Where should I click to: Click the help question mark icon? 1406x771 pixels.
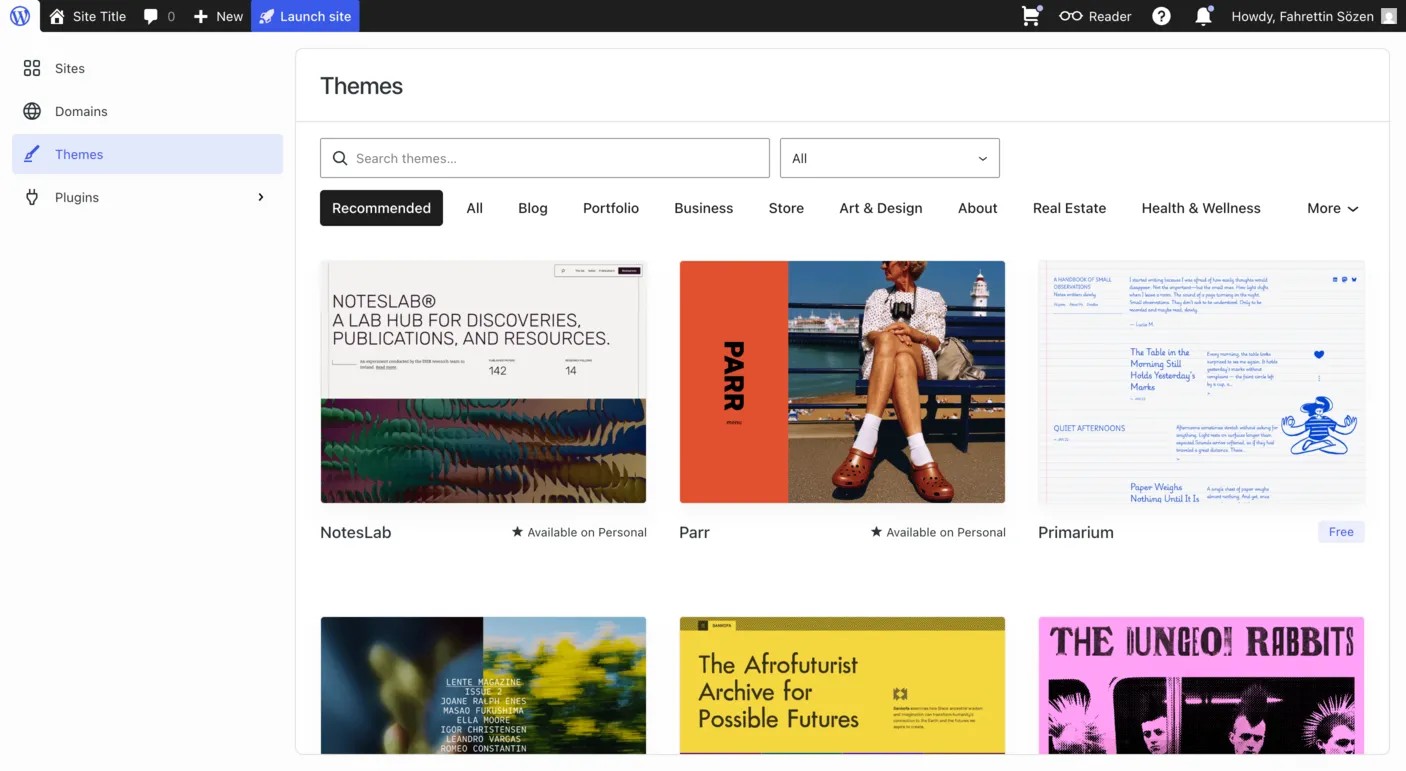1160,16
